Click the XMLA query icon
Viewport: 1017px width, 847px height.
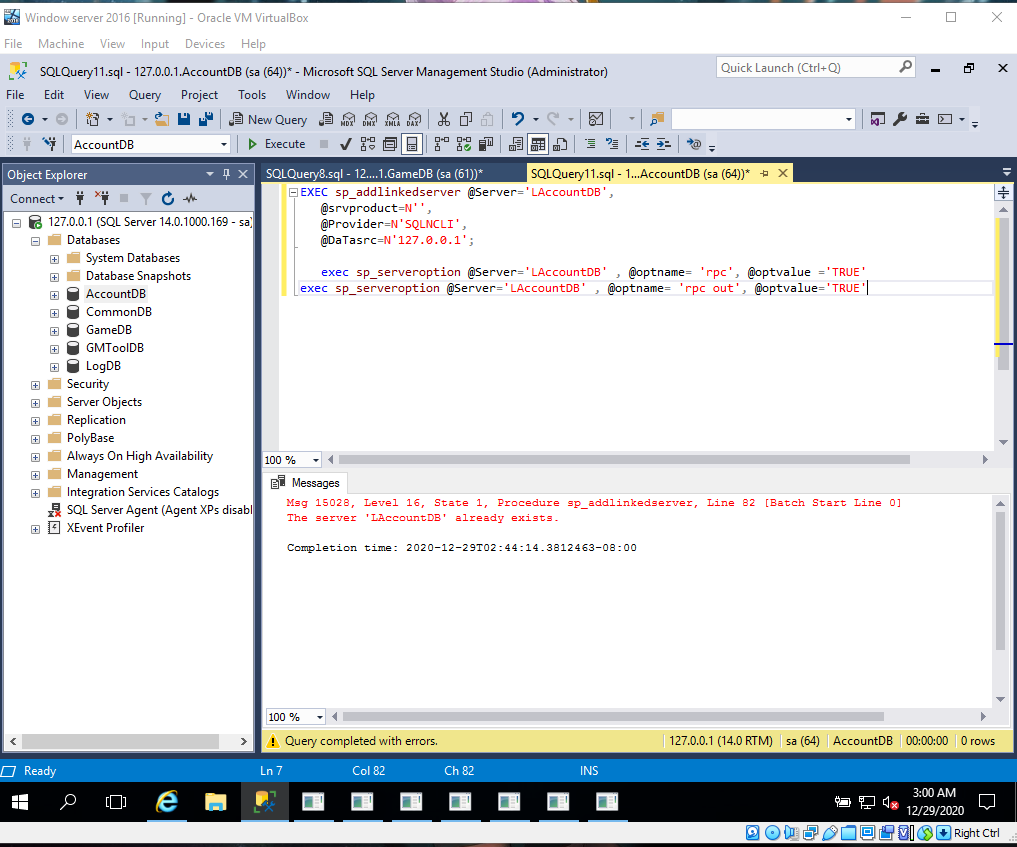pos(392,119)
